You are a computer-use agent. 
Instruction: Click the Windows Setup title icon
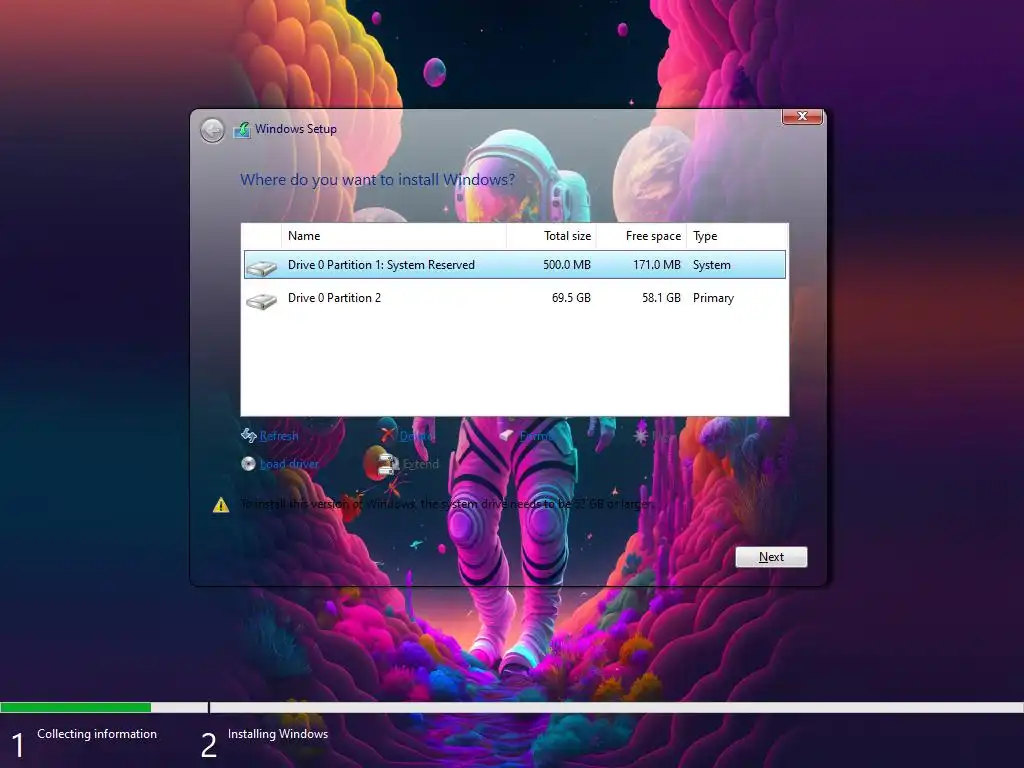pyautogui.click(x=242, y=129)
